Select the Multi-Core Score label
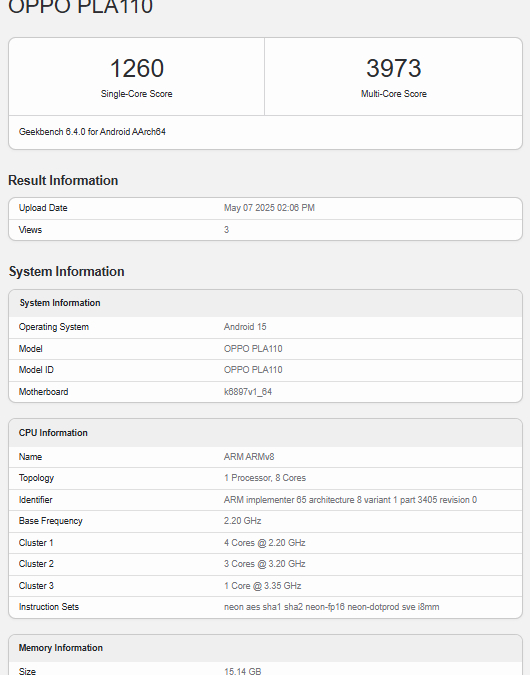 [394, 94]
